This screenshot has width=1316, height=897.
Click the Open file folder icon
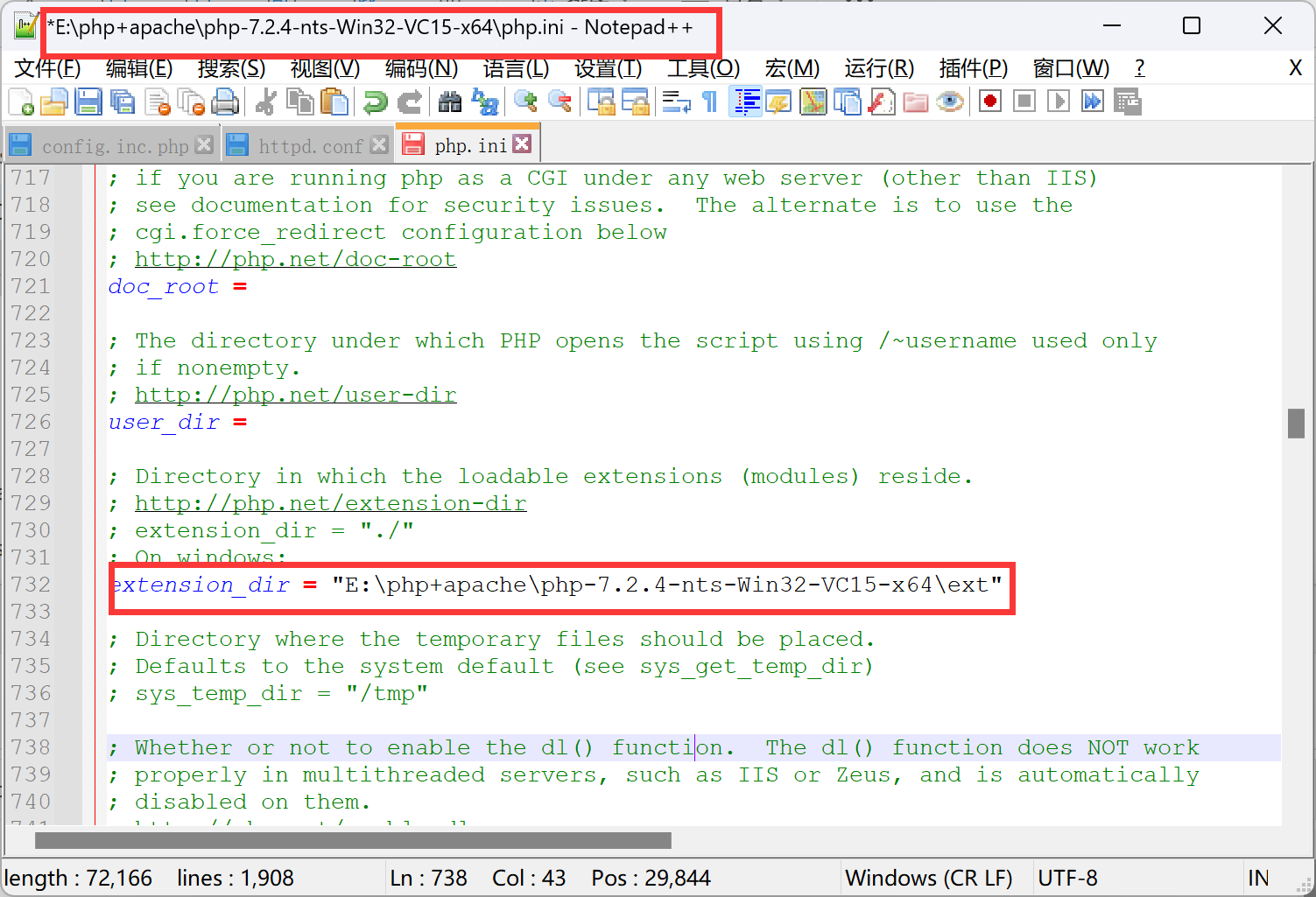point(53,102)
